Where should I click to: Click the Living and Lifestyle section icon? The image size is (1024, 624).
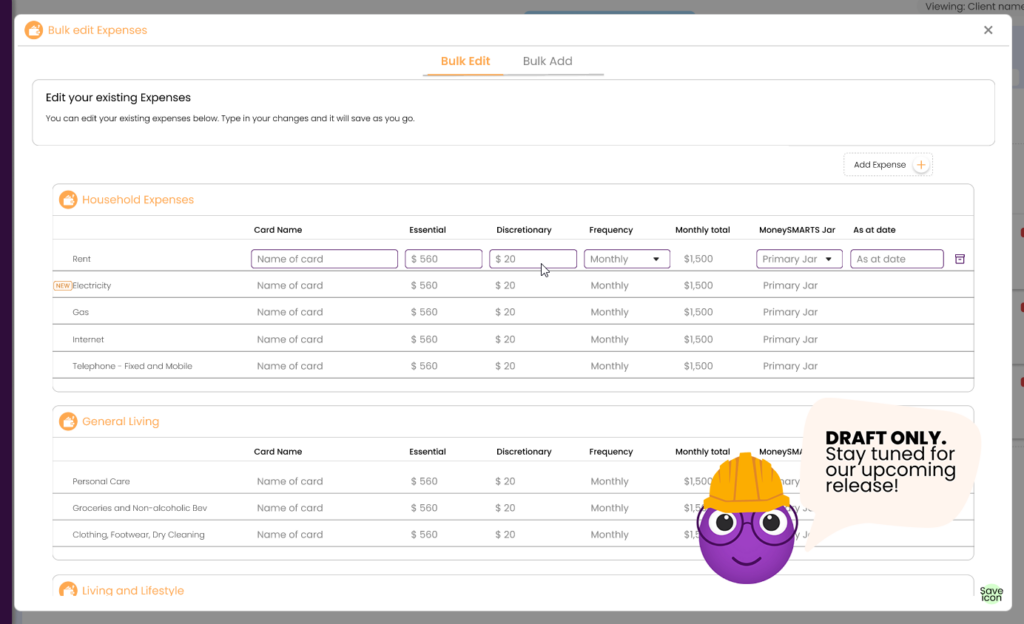click(x=68, y=590)
